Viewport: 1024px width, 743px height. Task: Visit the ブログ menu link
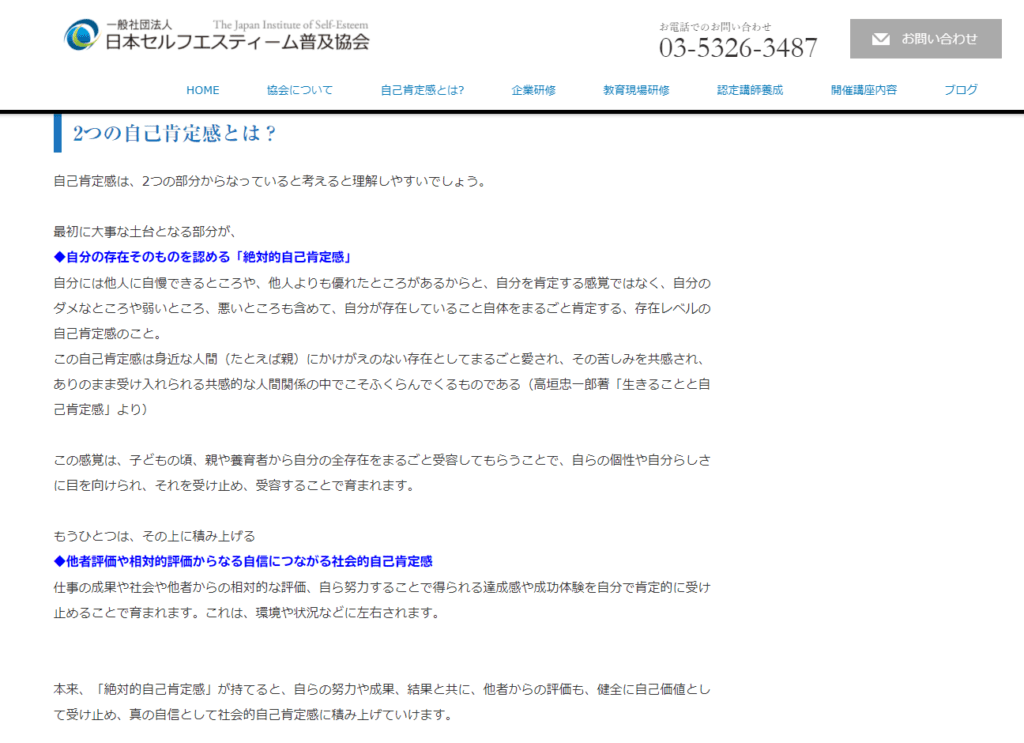(961, 90)
